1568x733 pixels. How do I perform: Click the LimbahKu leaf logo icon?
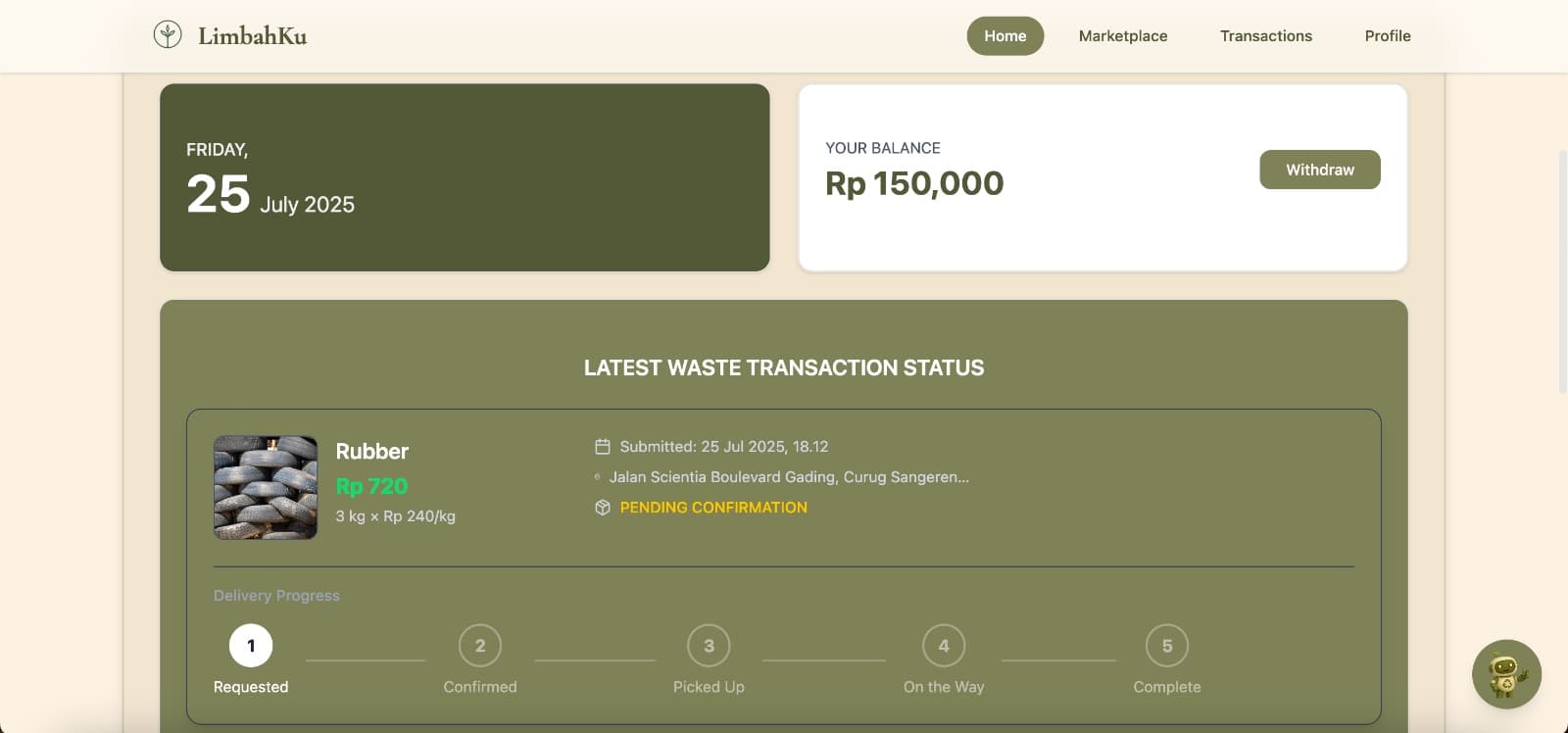tap(168, 35)
